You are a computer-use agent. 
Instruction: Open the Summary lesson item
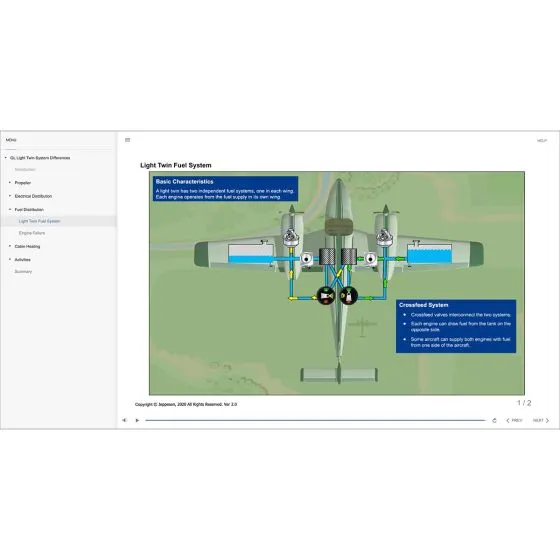click(23, 271)
